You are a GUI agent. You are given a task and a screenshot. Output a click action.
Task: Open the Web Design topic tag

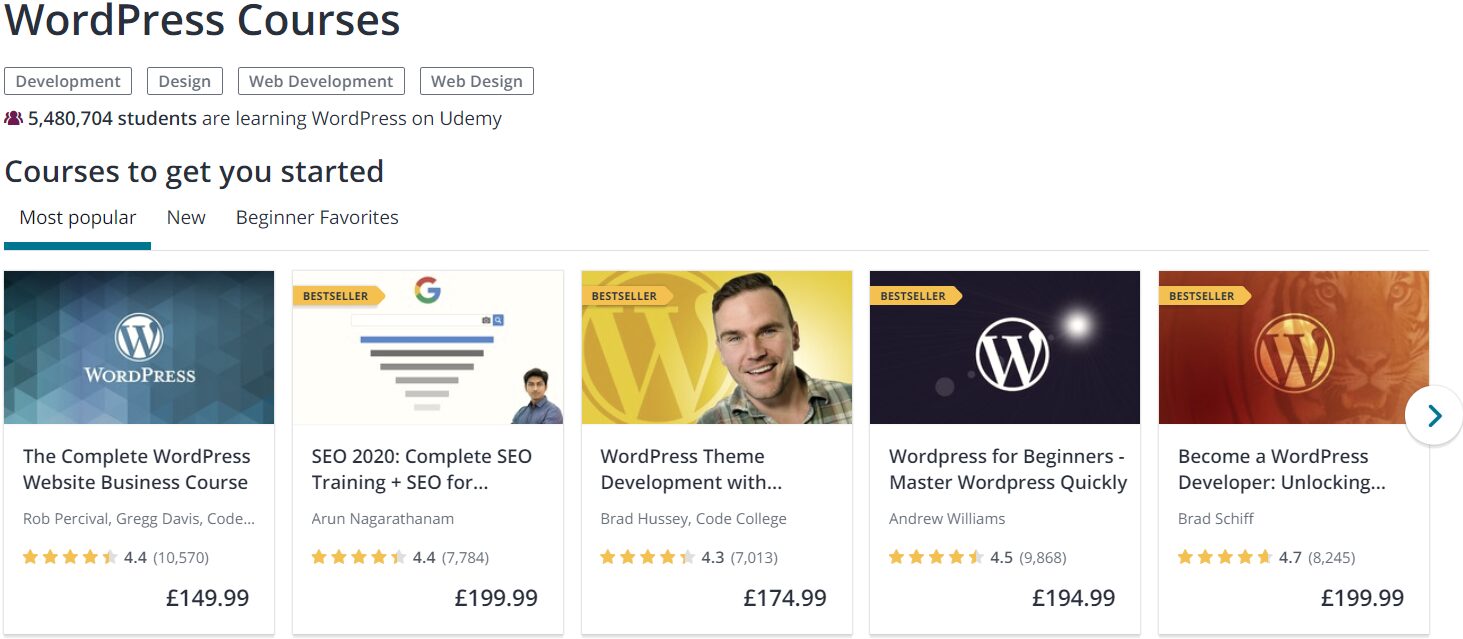pyautogui.click(x=477, y=81)
